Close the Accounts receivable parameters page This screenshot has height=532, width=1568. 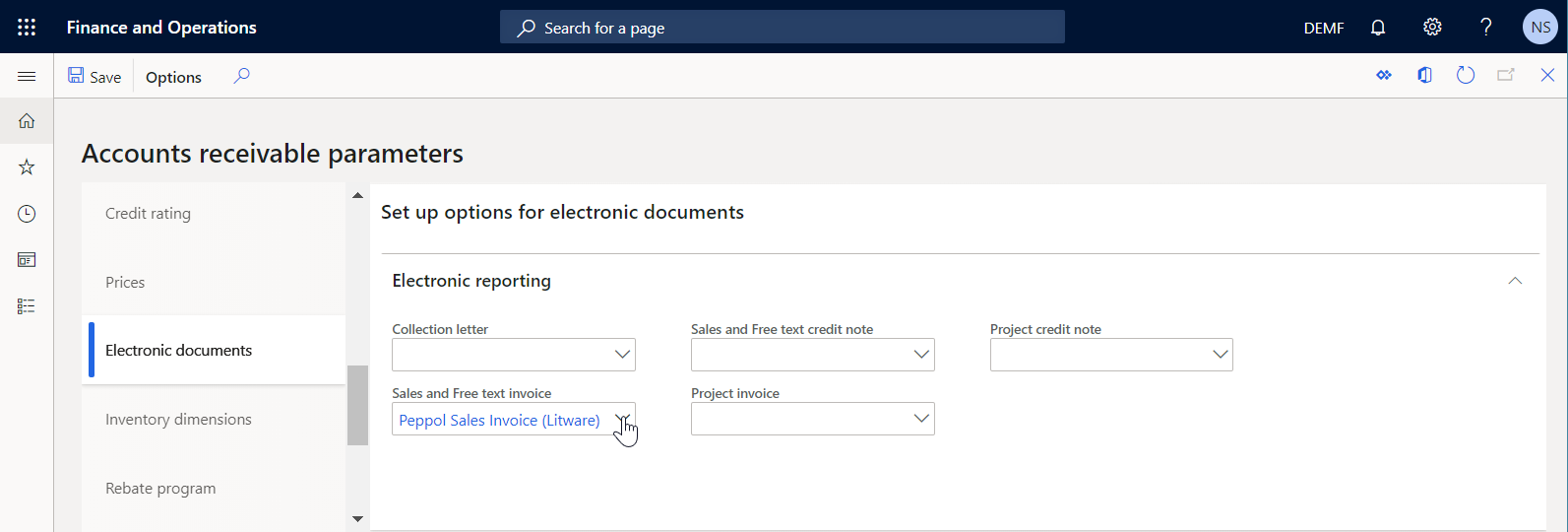pyautogui.click(x=1547, y=75)
